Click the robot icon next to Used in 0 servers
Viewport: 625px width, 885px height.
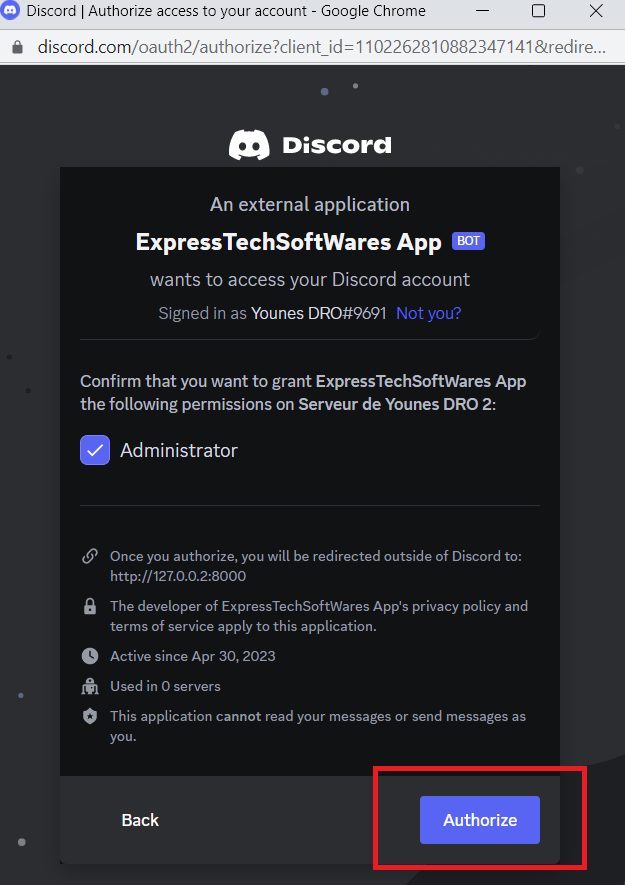(90, 686)
